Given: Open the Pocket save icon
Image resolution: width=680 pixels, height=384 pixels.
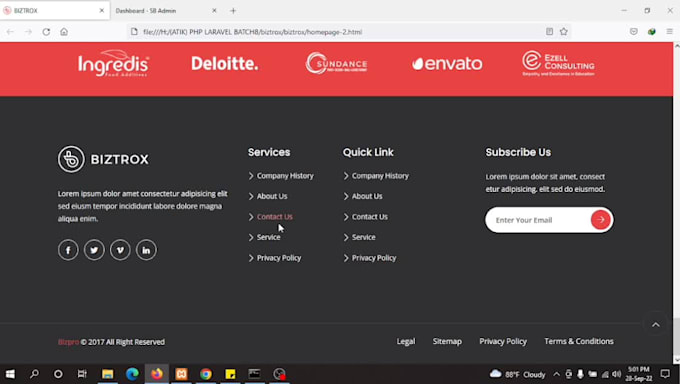Looking at the screenshot, I should point(634,32).
